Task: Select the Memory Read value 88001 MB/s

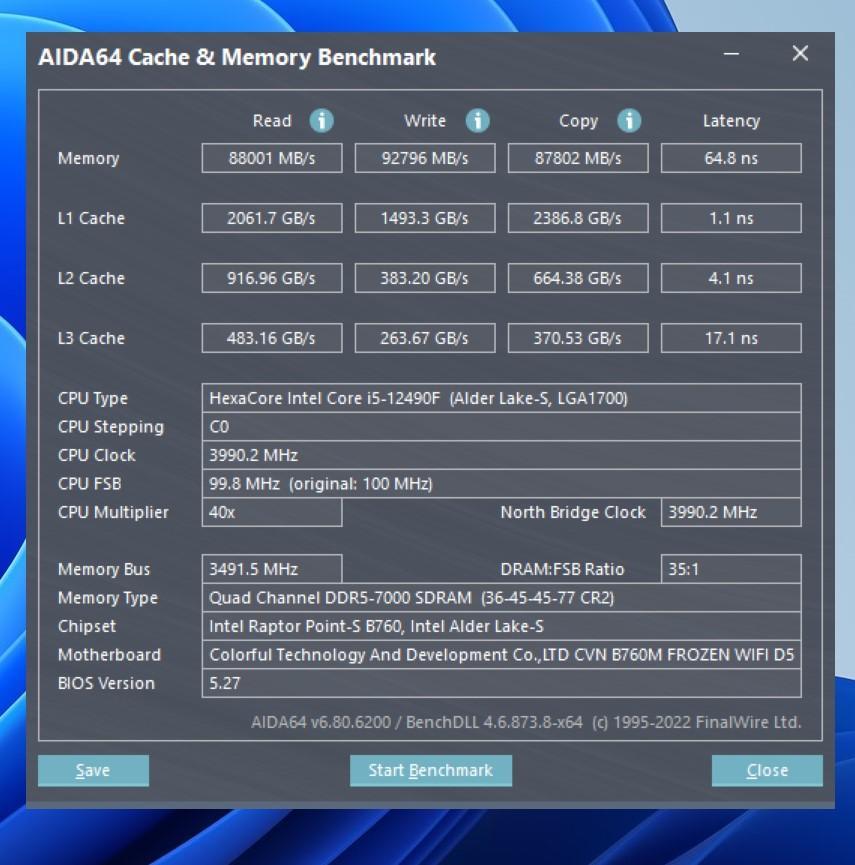Action: (x=272, y=158)
